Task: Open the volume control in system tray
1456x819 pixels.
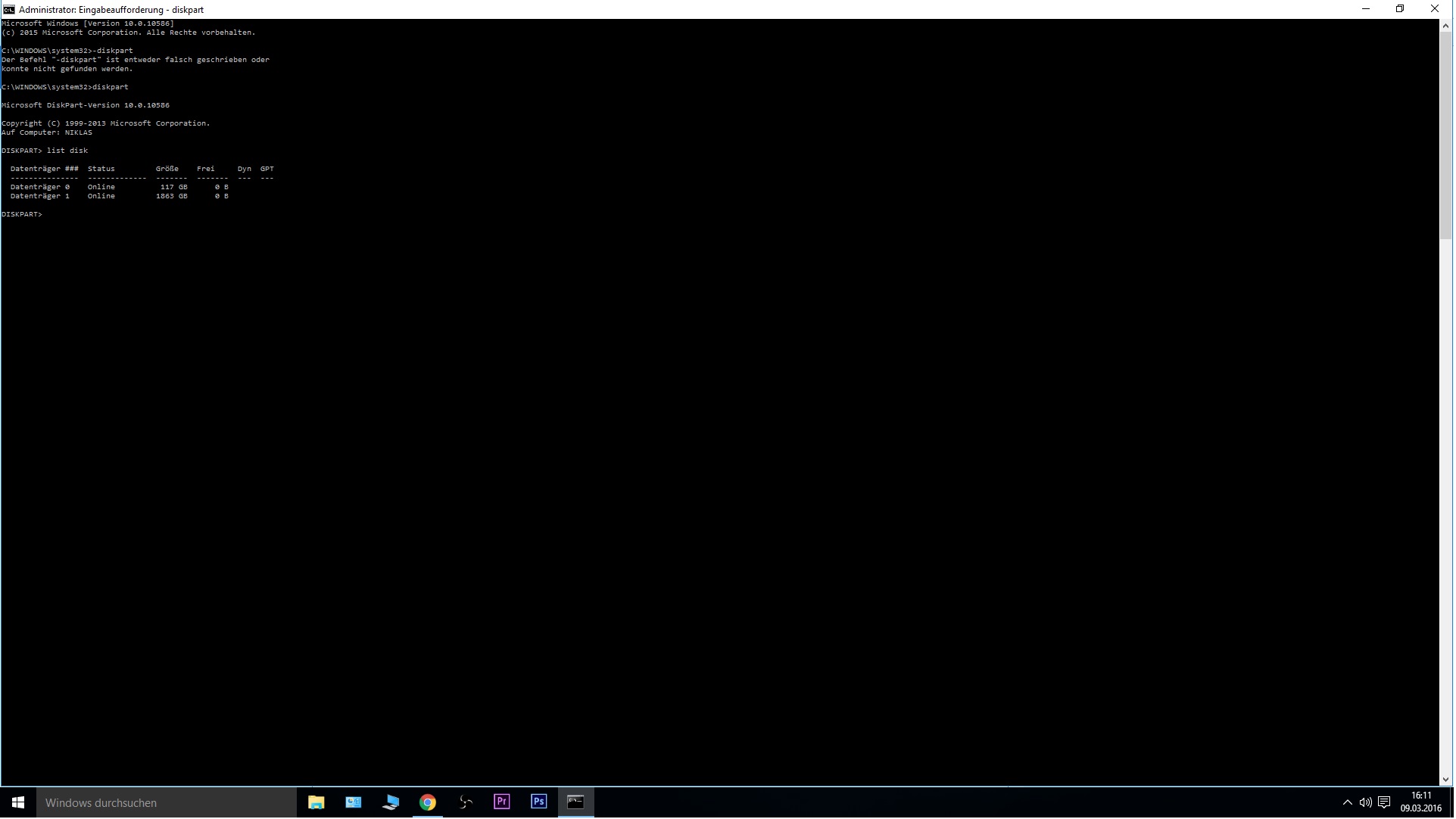Action: coord(1366,803)
